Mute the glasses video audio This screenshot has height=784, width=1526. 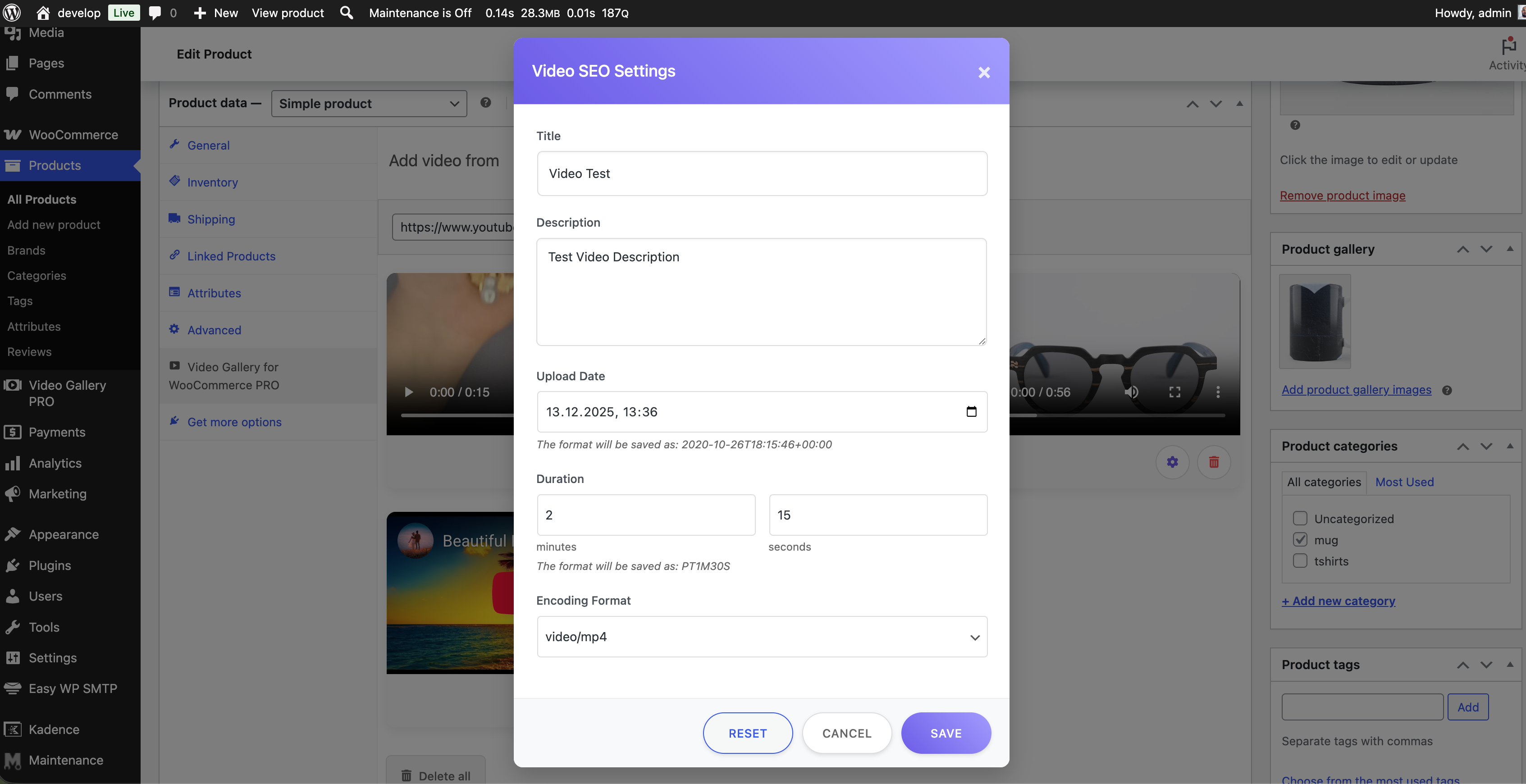point(1132,392)
